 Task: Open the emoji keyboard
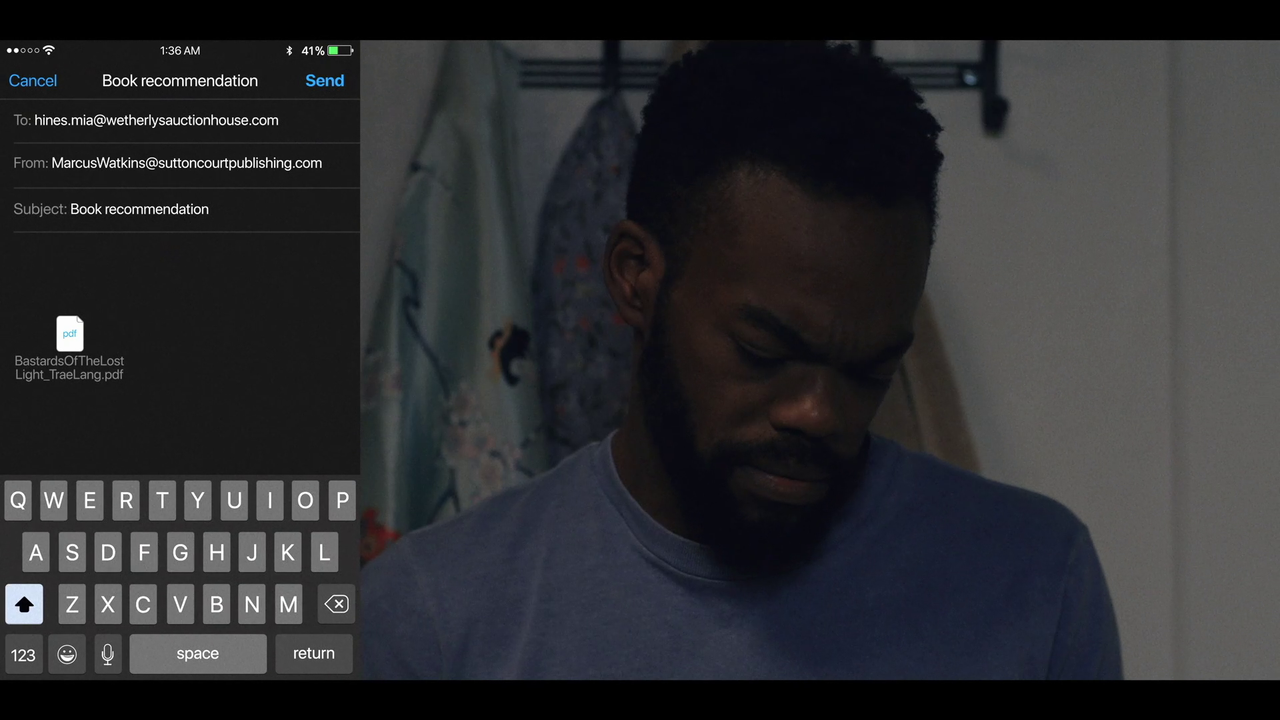67,654
